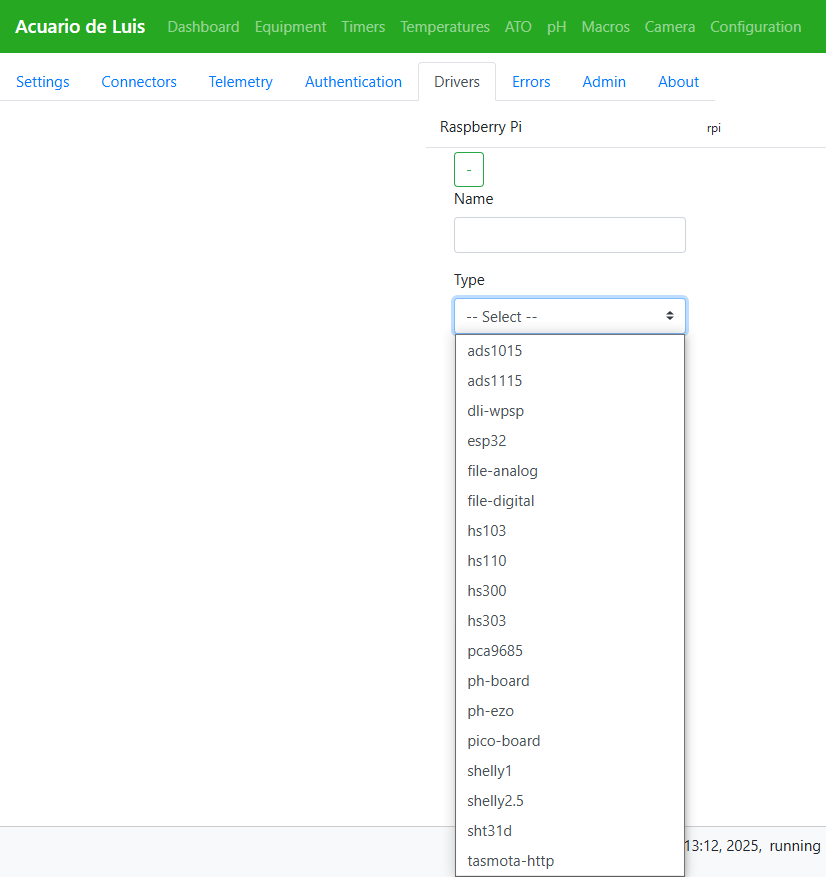
Task: Open Temperatures page
Action: click(x=445, y=27)
